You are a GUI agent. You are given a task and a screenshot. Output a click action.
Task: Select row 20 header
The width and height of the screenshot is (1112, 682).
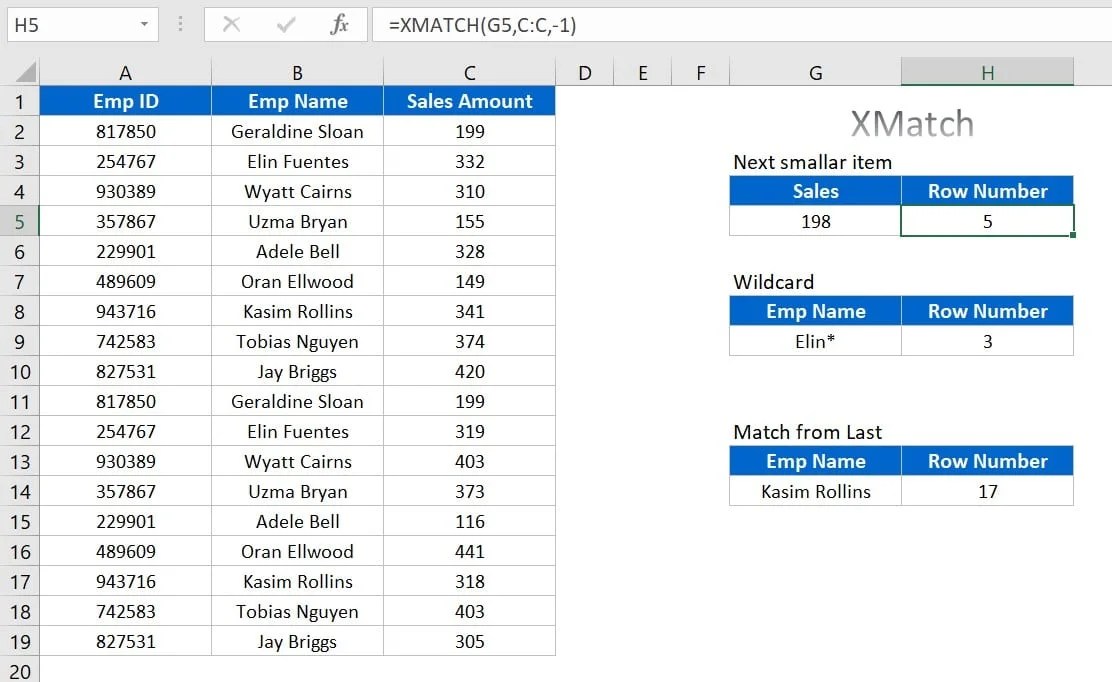coord(20,670)
